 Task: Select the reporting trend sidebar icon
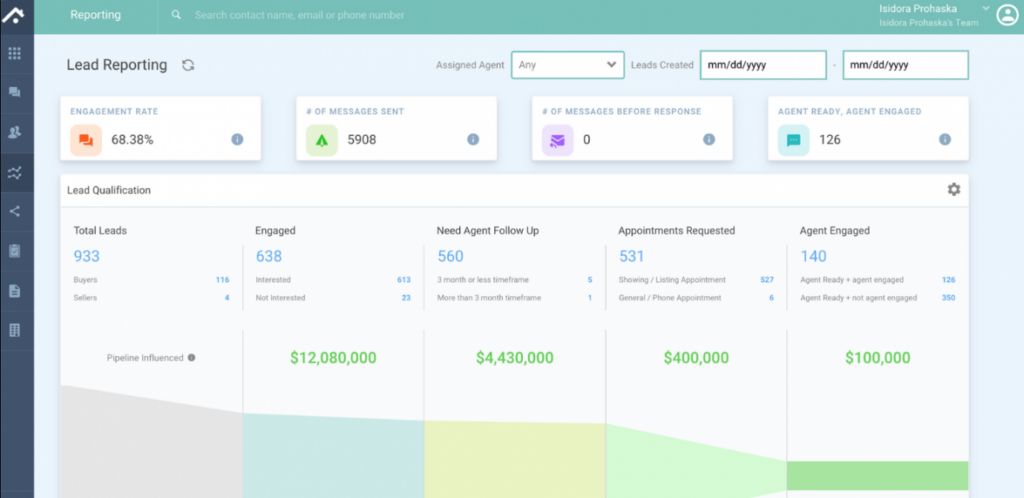pyautogui.click(x=14, y=172)
